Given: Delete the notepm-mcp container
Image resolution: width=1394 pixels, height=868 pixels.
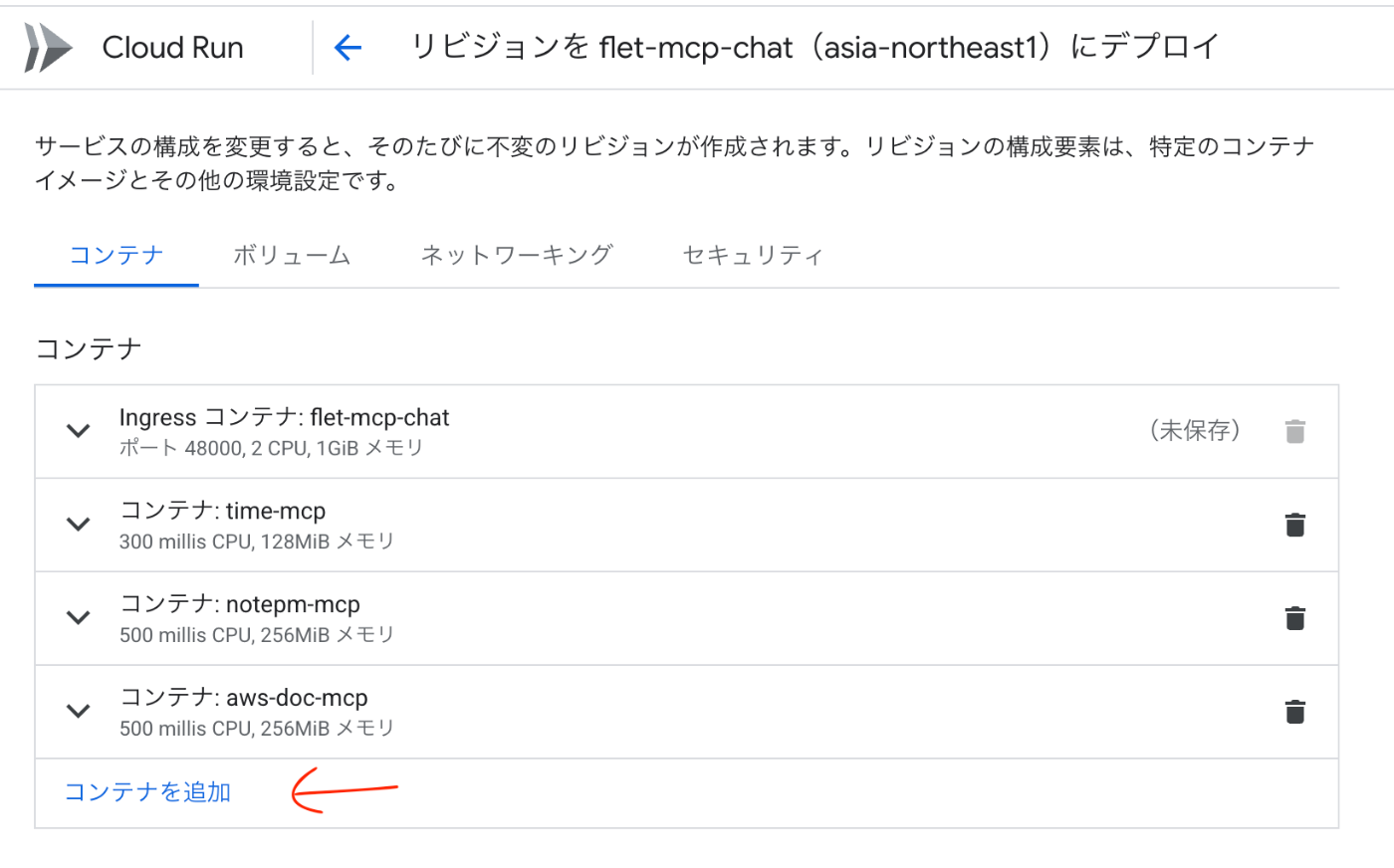Looking at the screenshot, I should coord(1294,618).
